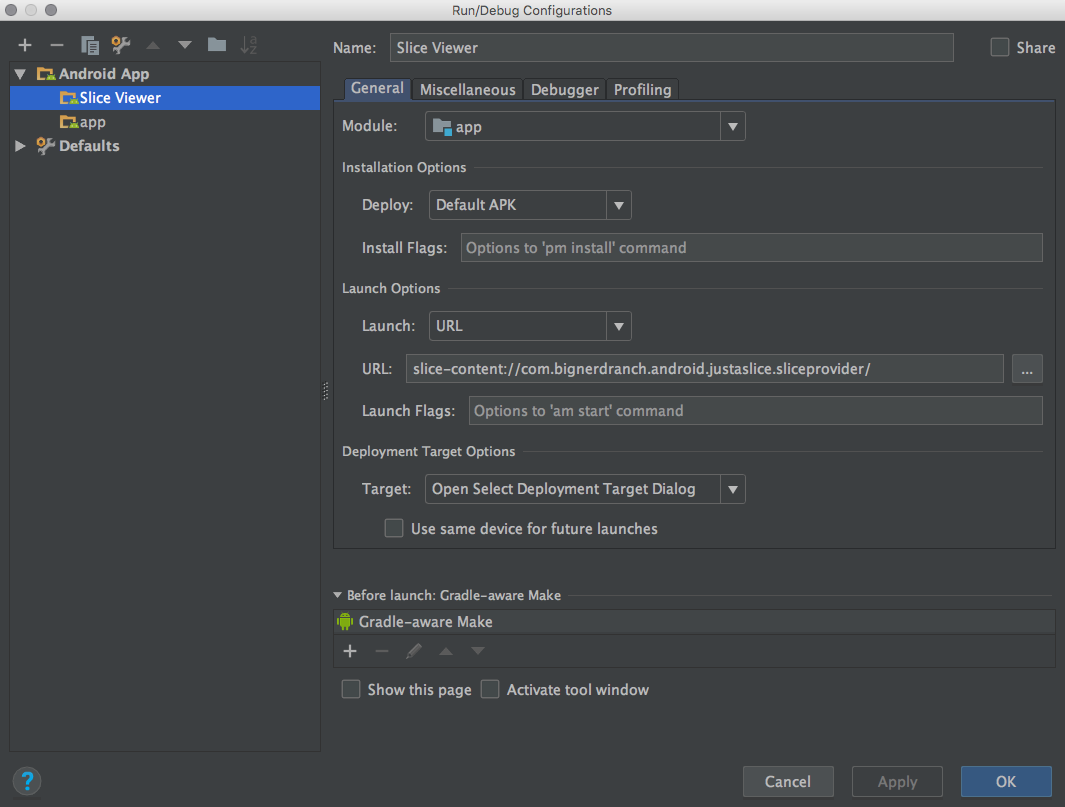Select the app configuration in tree
The height and width of the screenshot is (807, 1065).
(165, 122)
